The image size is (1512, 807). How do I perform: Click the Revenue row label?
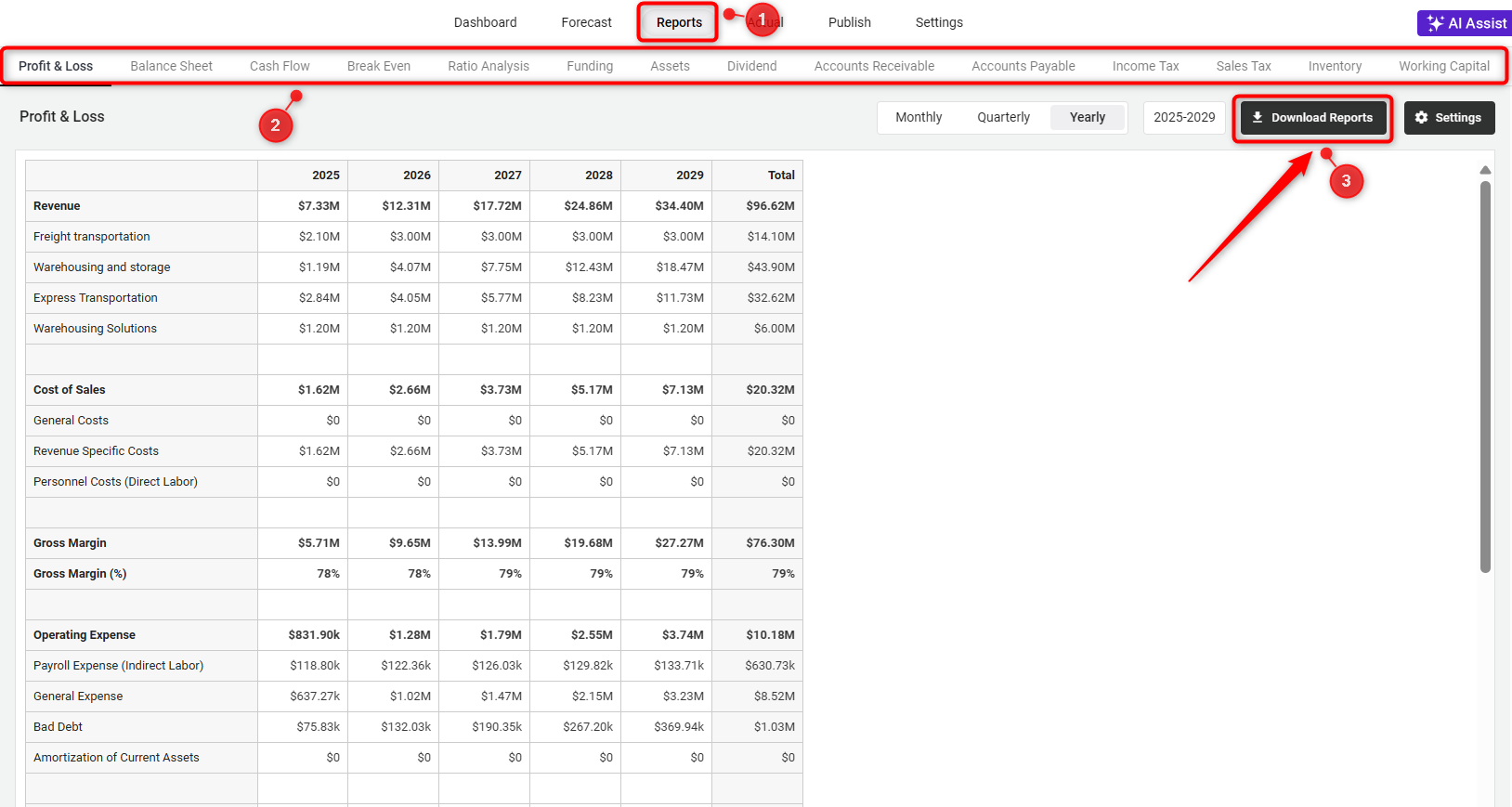(x=57, y=206)
